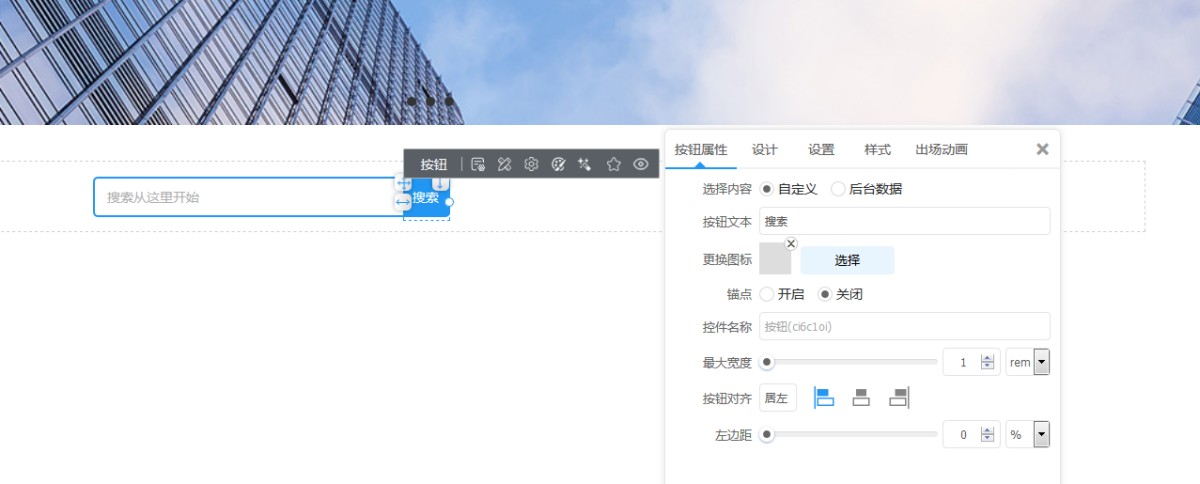Switch to the 设计 tab
Image resolution: width=1200 pixels, height=484 pixels.
coord(765,149)
